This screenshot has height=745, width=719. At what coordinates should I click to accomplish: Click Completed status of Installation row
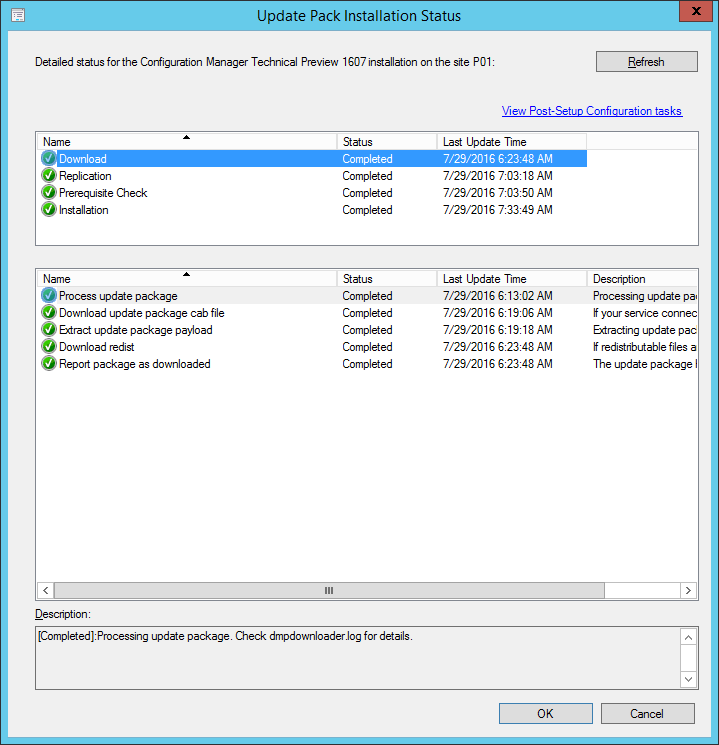367,210
